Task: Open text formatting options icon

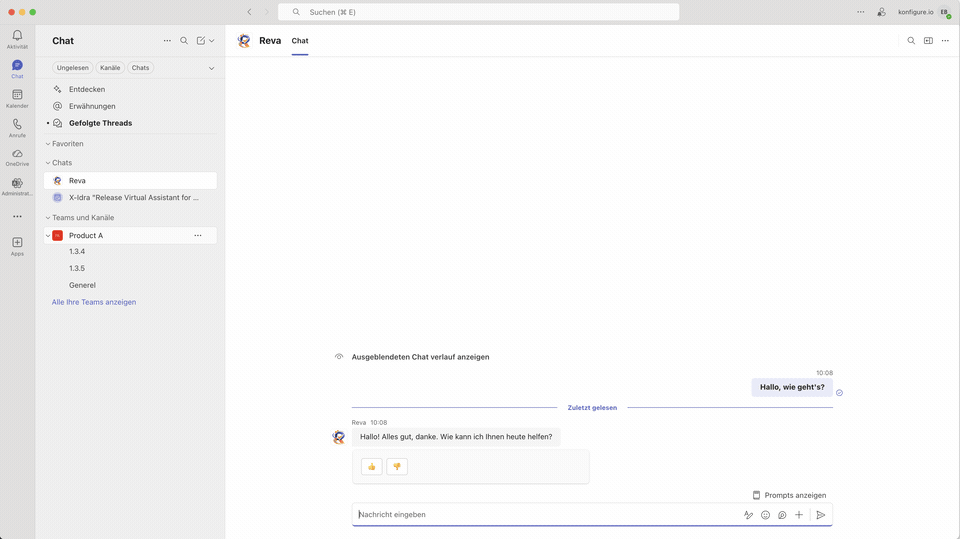Action: tap(748, 515)
